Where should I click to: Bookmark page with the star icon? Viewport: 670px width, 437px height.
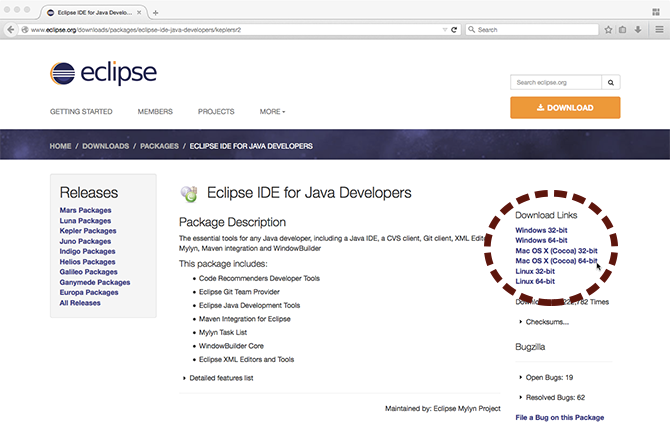(x=608, y=29)
